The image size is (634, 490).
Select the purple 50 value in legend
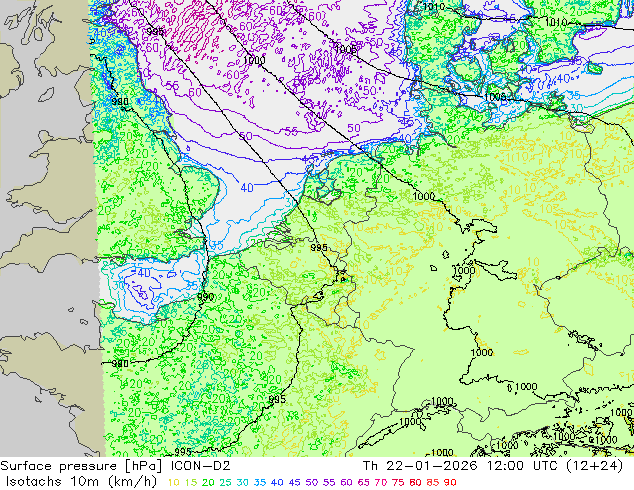click(312, 482)
